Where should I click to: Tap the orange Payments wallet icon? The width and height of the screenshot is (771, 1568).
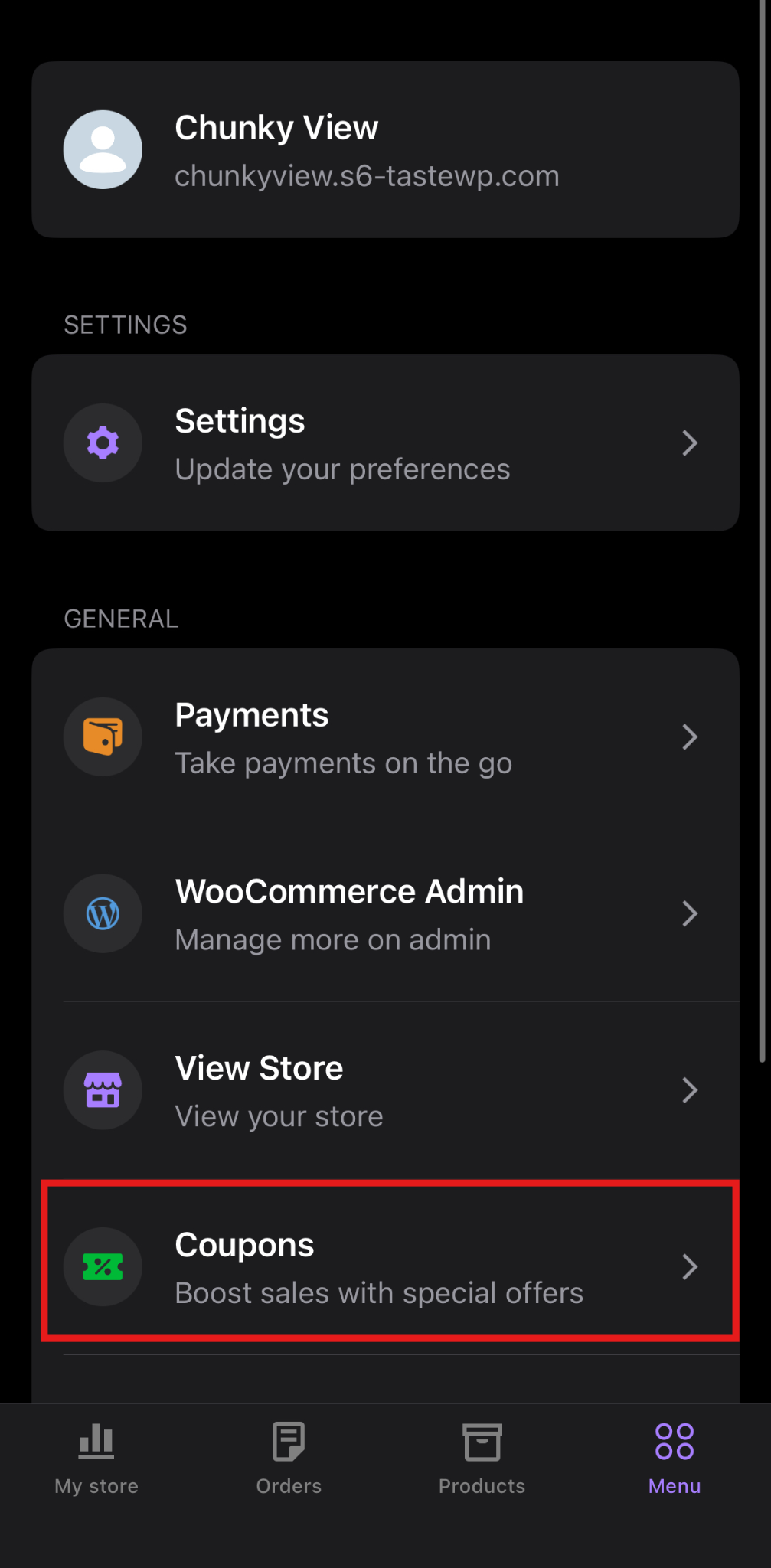pyautogui.click(x=103, y=737)
